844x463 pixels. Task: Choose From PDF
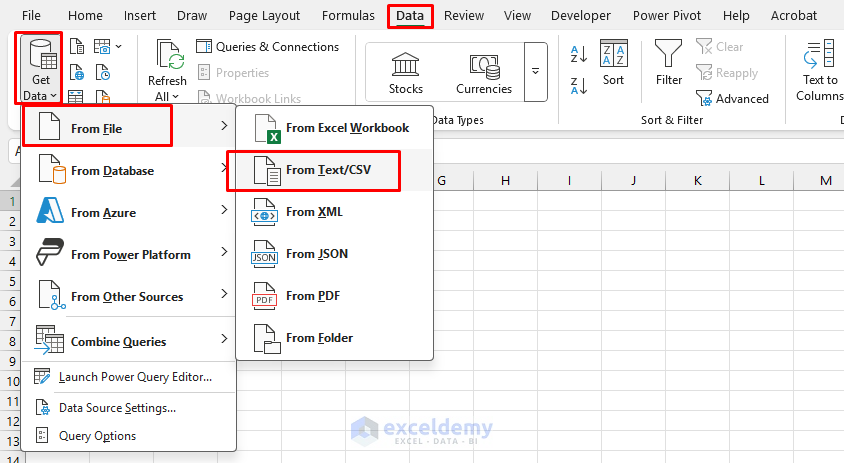(x=334, y=296)
